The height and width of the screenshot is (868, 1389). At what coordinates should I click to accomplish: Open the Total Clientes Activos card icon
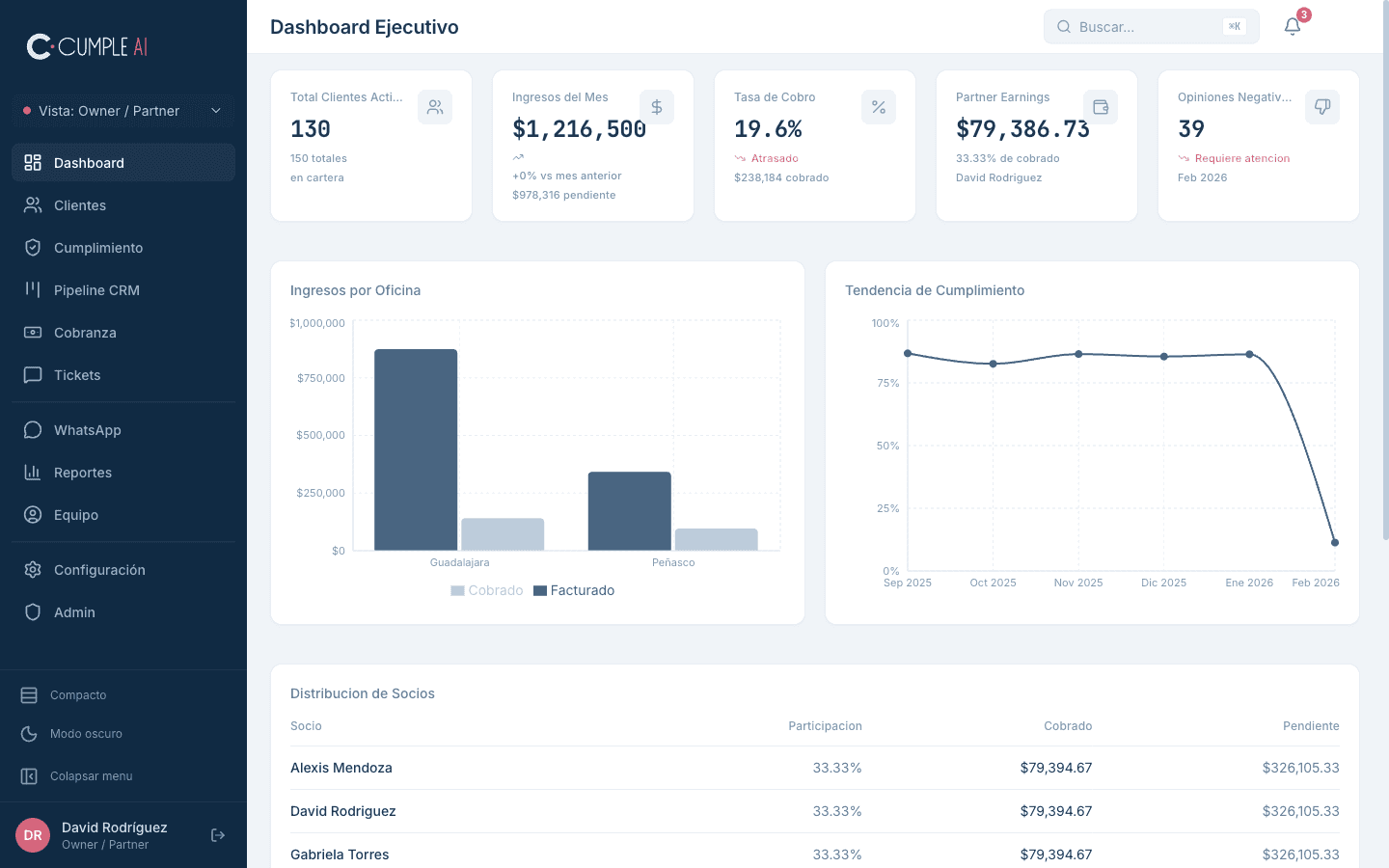click(x=435, y=107)
